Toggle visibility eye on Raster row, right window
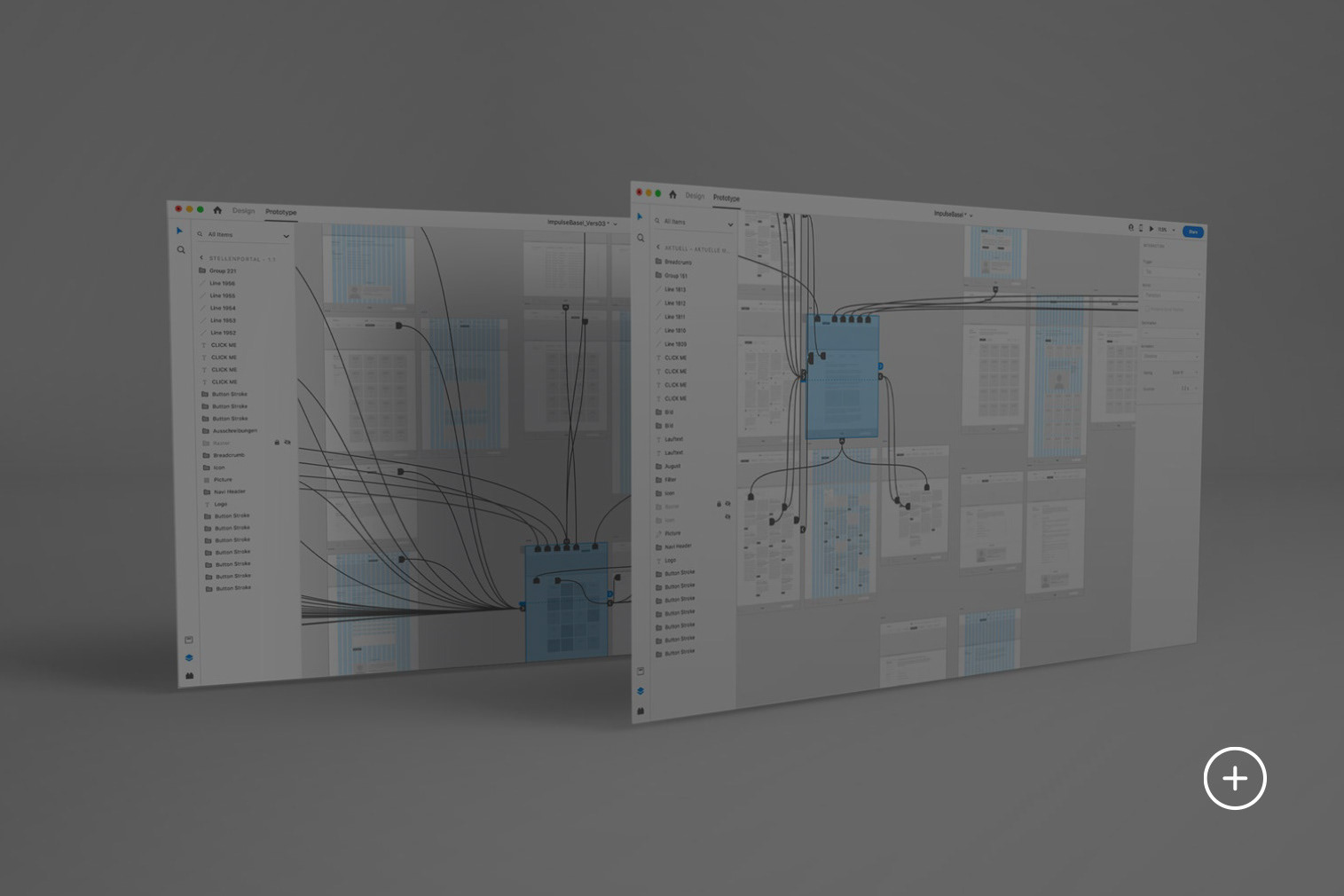The image size is (1344, 896). tap(728, 504)
